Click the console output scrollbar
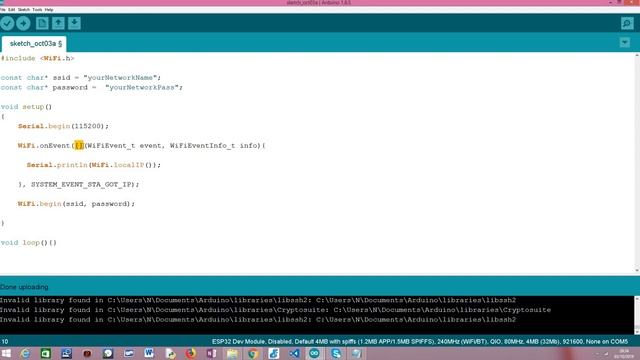This screenshot has width=640, height=360. [637, 315]
